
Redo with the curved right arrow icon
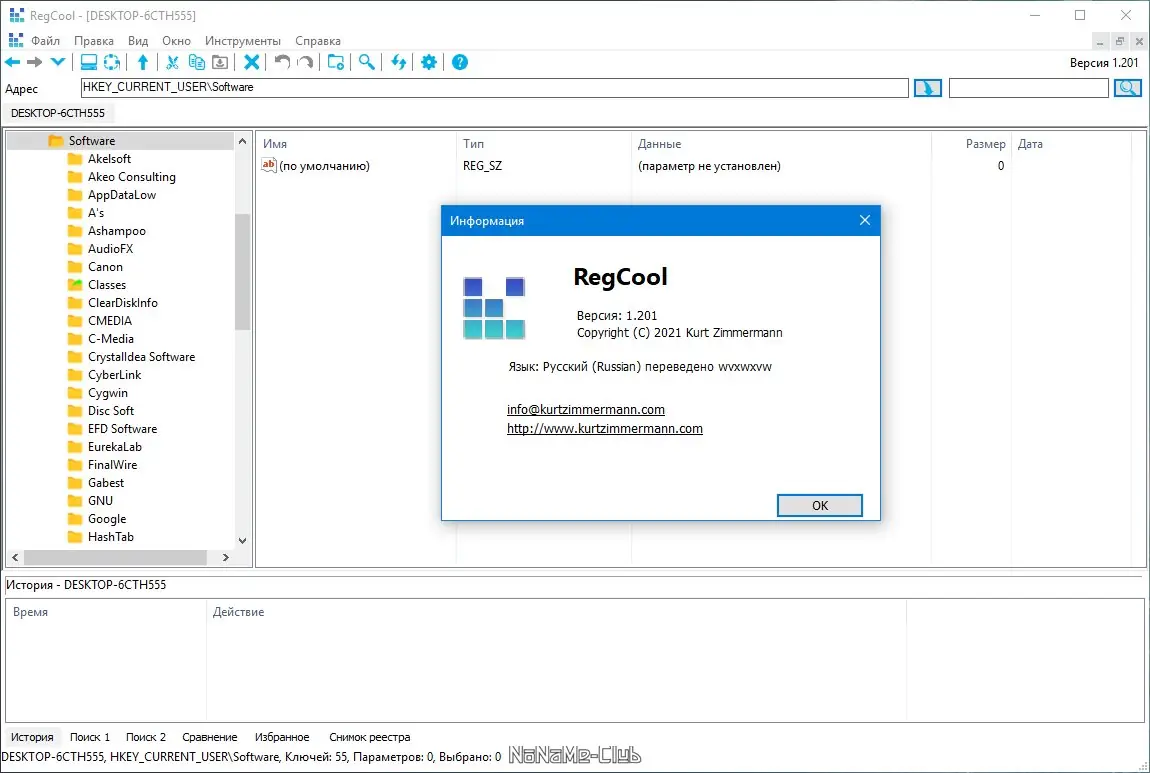305,62
